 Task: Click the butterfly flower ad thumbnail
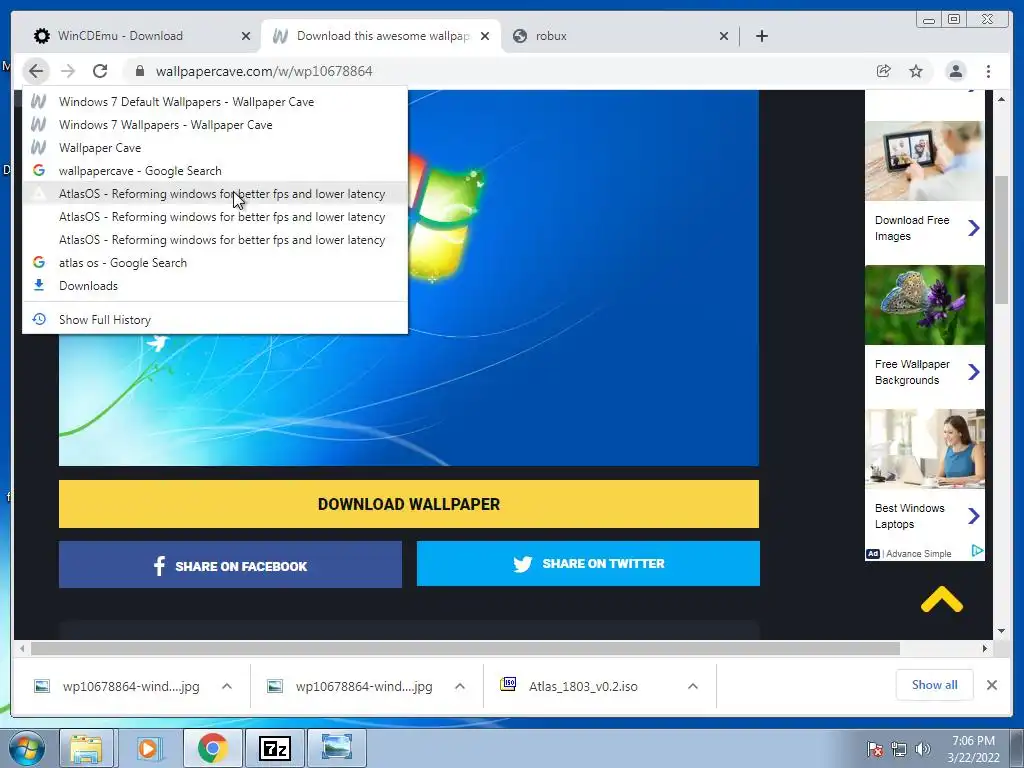click(x=925, y=305)
